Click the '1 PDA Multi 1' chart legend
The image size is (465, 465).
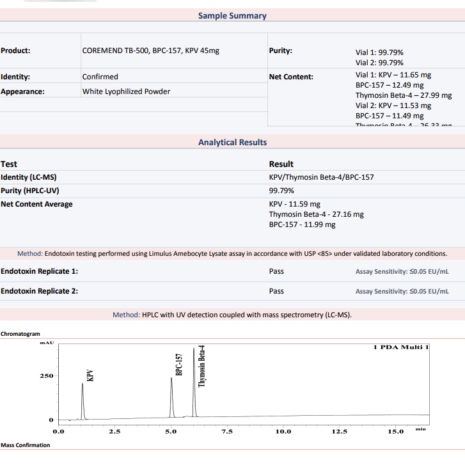tap(401, 347)
